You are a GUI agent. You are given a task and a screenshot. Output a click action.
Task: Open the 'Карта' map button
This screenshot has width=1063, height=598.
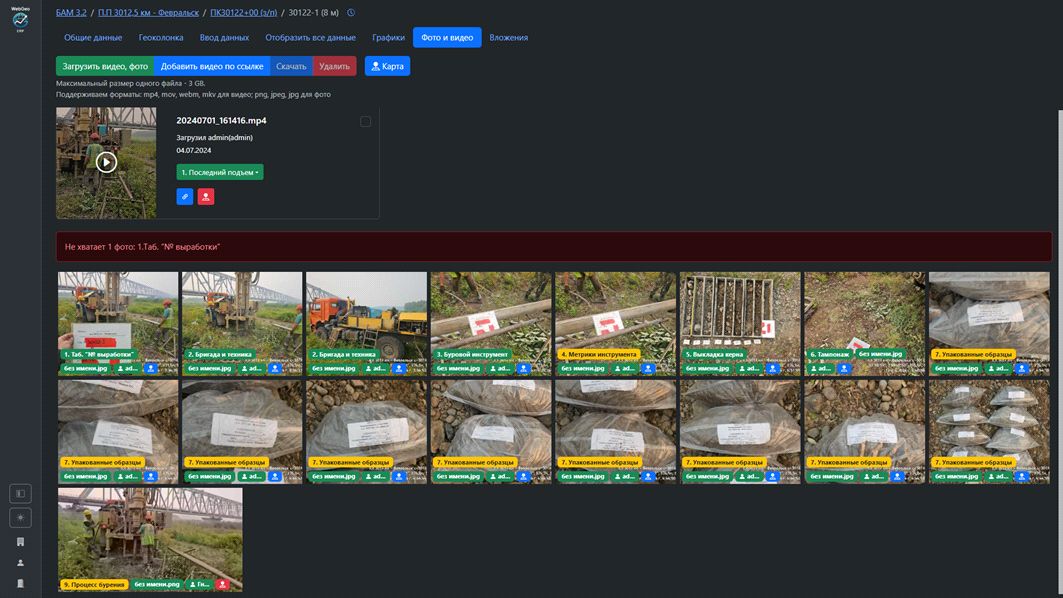[387, 66]
